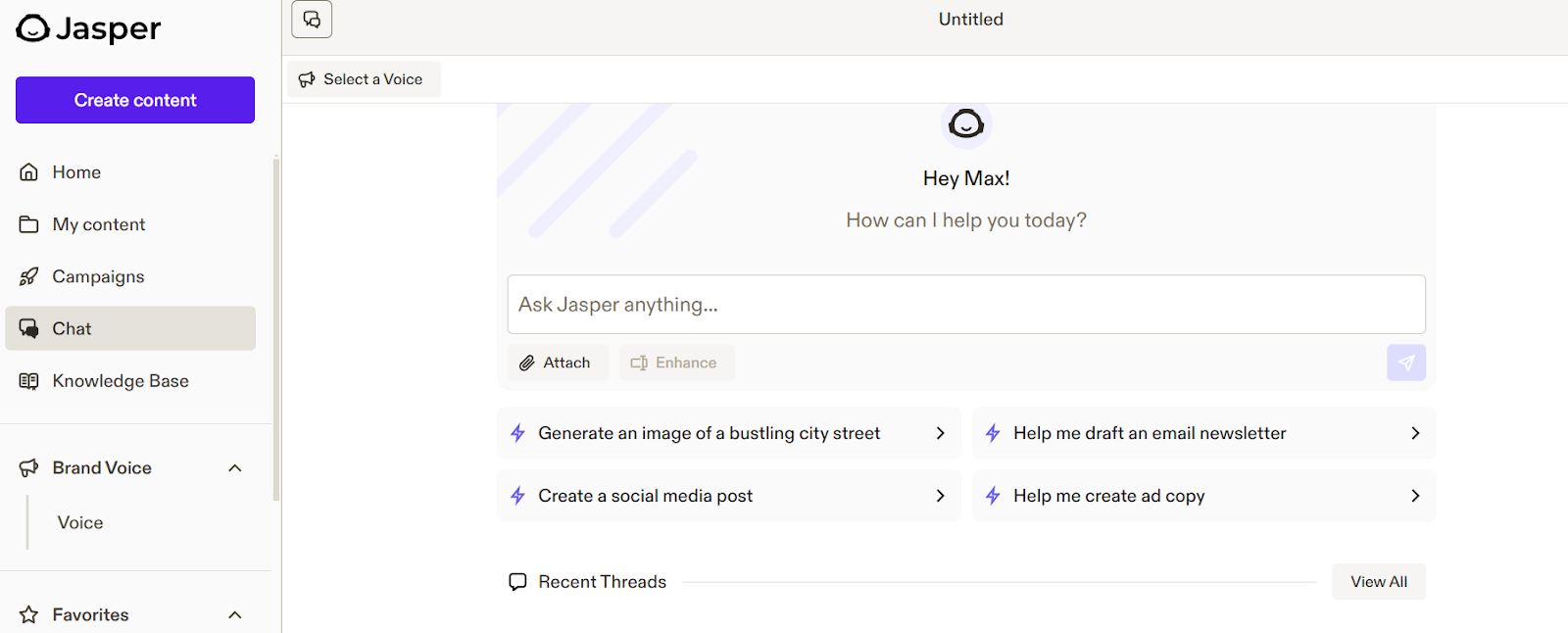Click View All recent threads

(x=1379, y=582)
